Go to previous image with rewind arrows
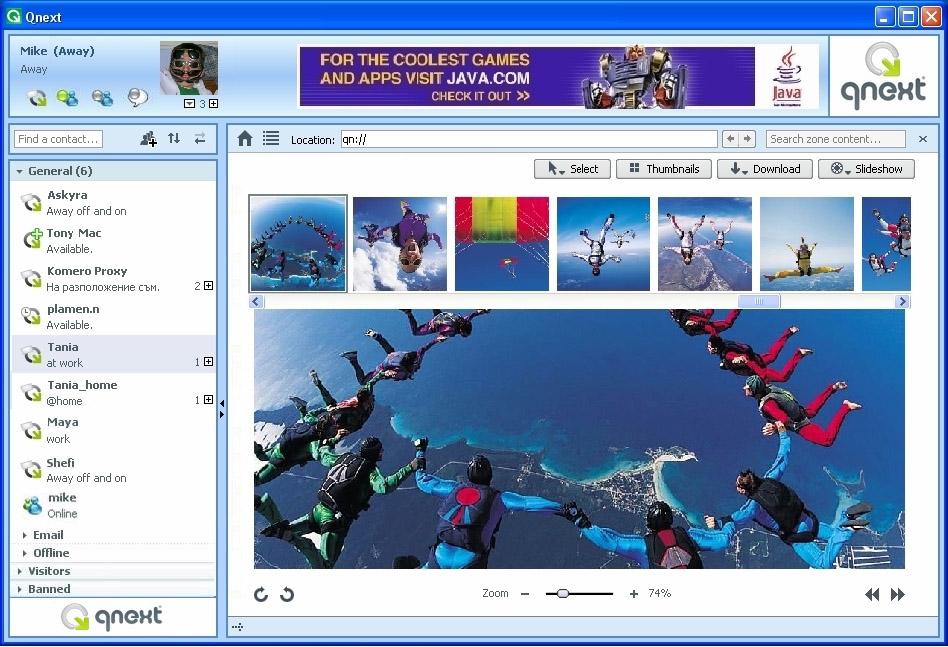Viewport: 948px width, 647px height. point(872,594)
